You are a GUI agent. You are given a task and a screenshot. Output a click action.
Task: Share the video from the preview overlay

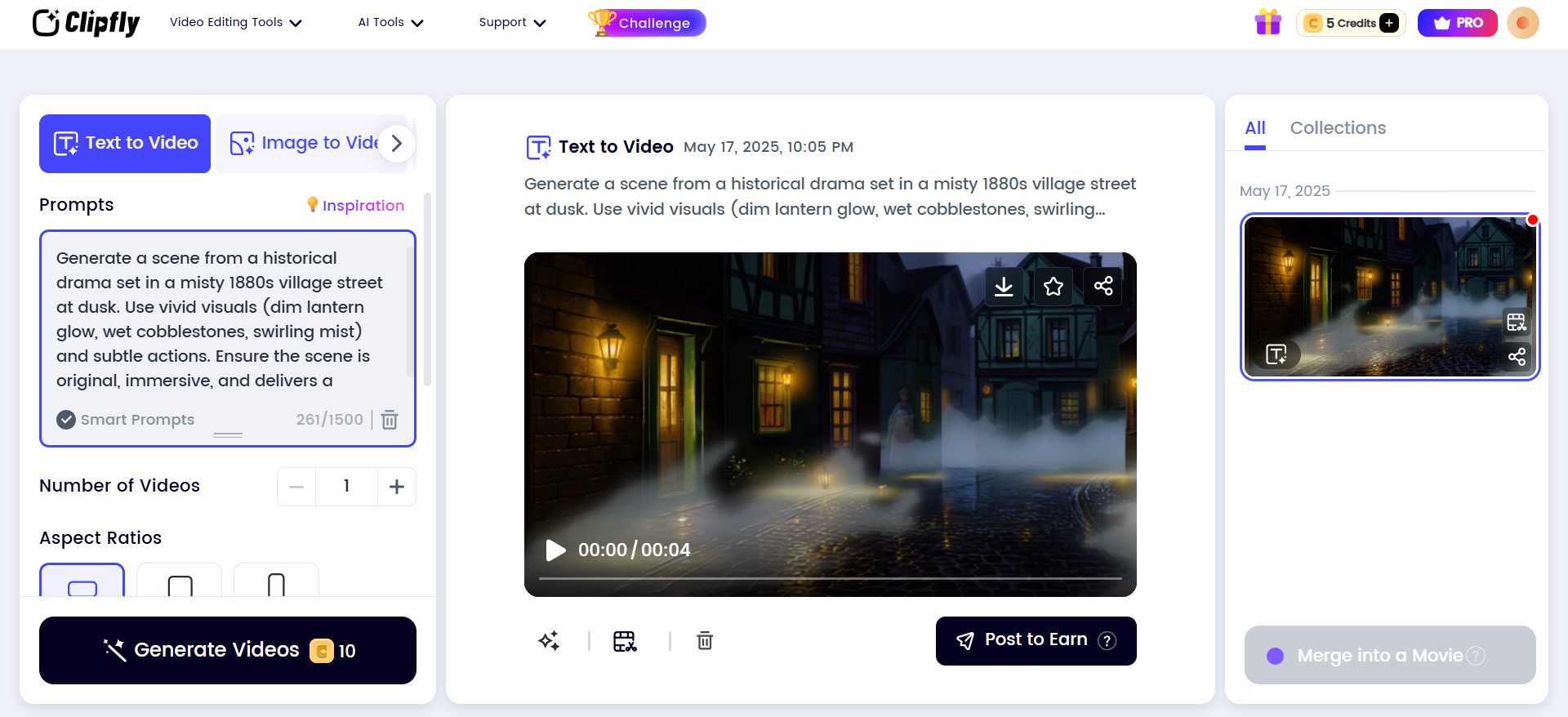(1103, 287)
